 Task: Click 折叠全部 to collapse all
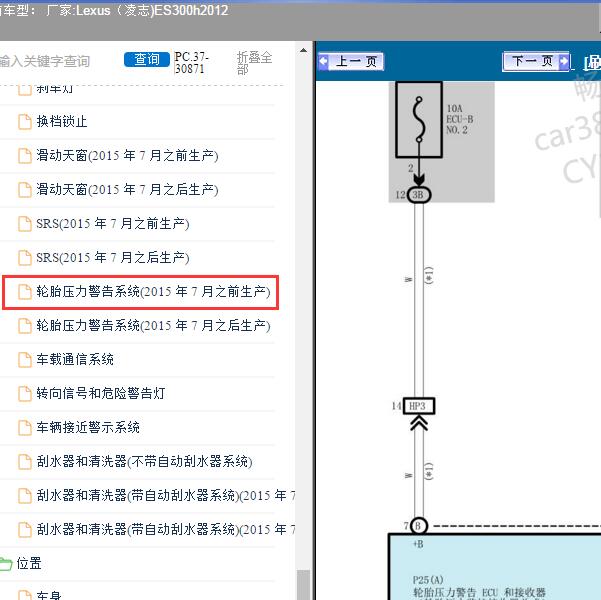point(254,63)
